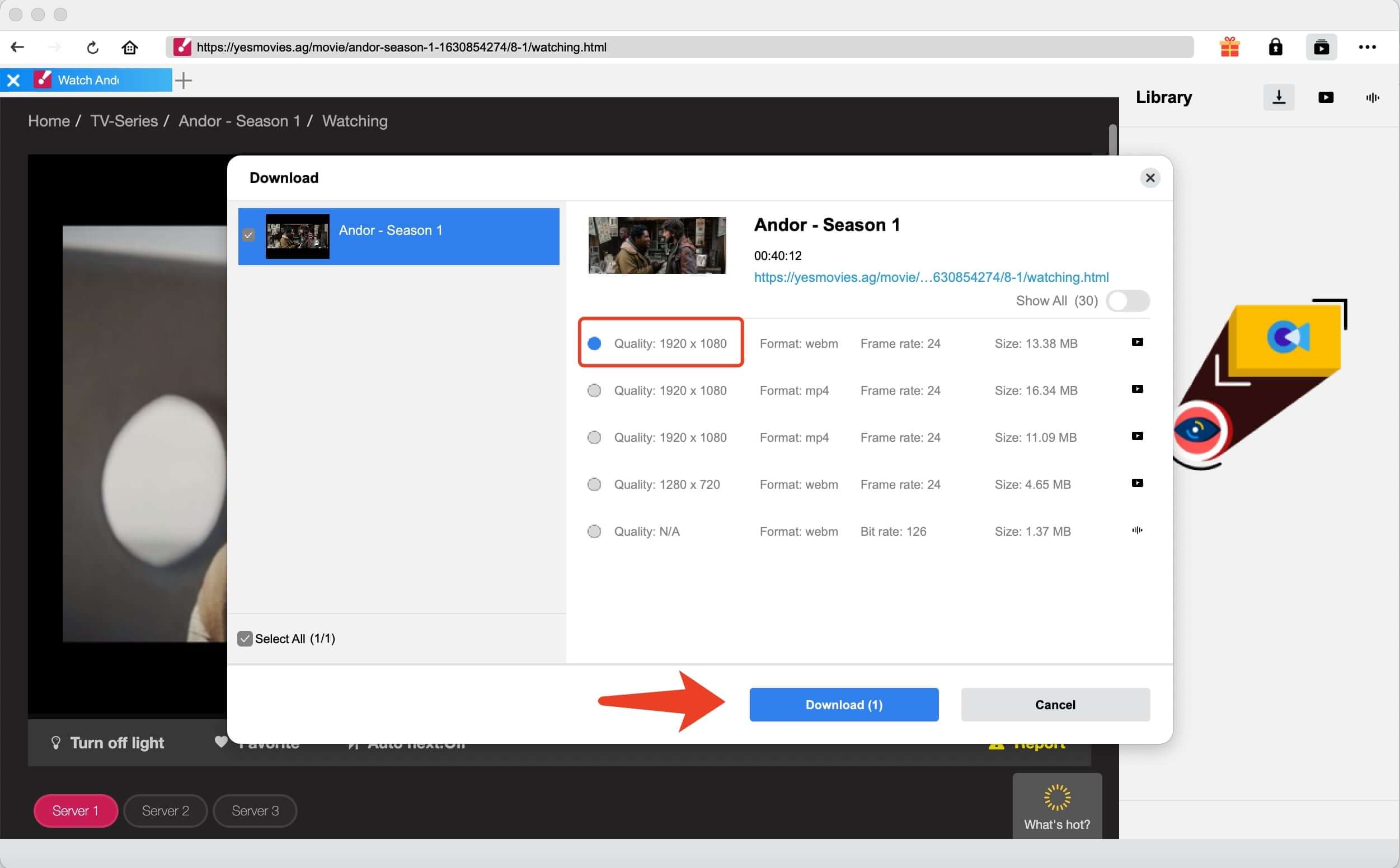The width and height of the screenshot is (1400, 868).
Task: Click the padlock icon in toolbar
Action: [1275, 47]
